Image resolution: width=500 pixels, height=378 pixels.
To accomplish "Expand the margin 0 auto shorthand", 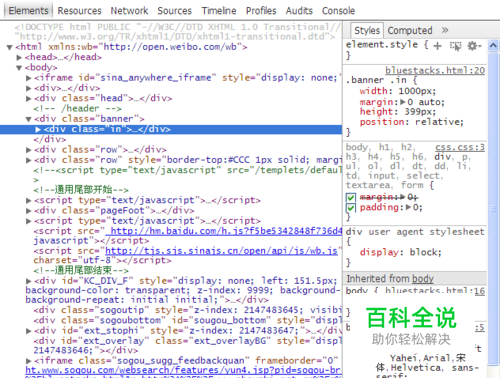I will click(403, 102).
